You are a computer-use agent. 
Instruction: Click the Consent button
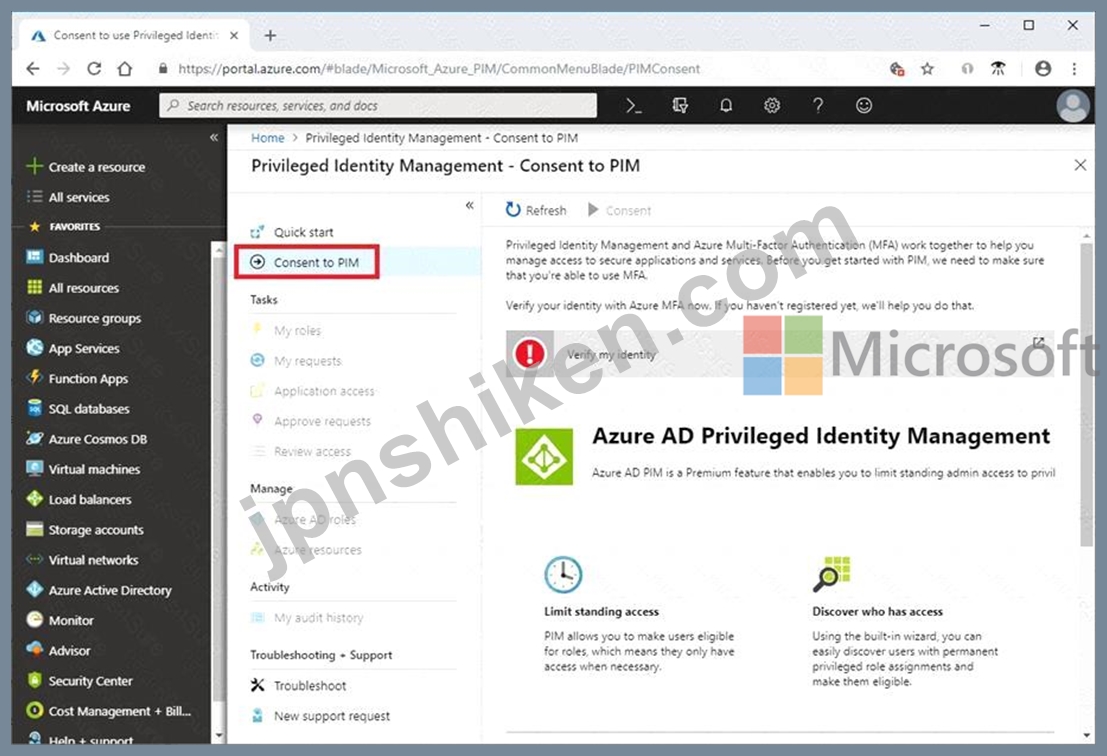[x=620, y=210]
